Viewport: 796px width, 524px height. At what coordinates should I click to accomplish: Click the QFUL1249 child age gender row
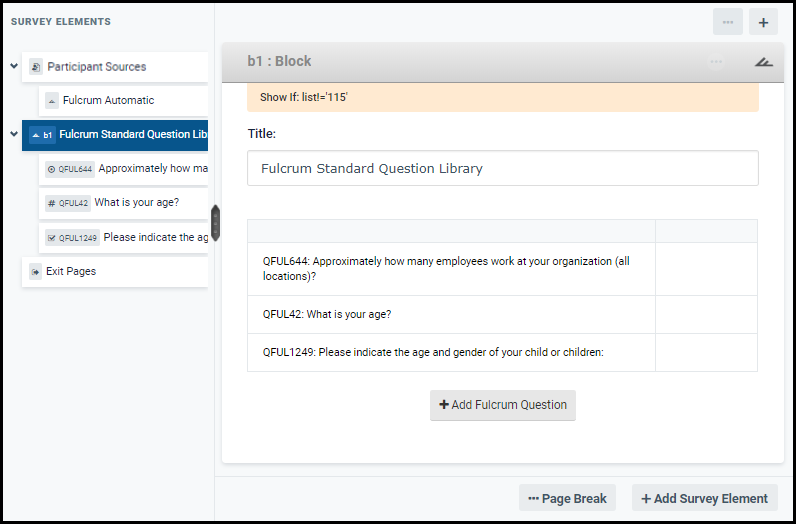coord(502,352)
